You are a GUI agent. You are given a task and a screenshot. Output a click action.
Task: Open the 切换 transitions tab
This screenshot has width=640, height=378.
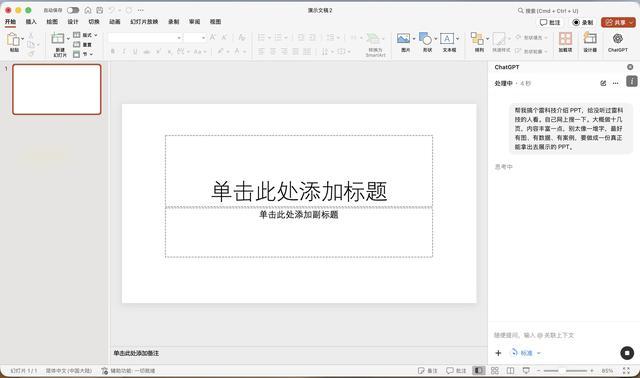94,22
